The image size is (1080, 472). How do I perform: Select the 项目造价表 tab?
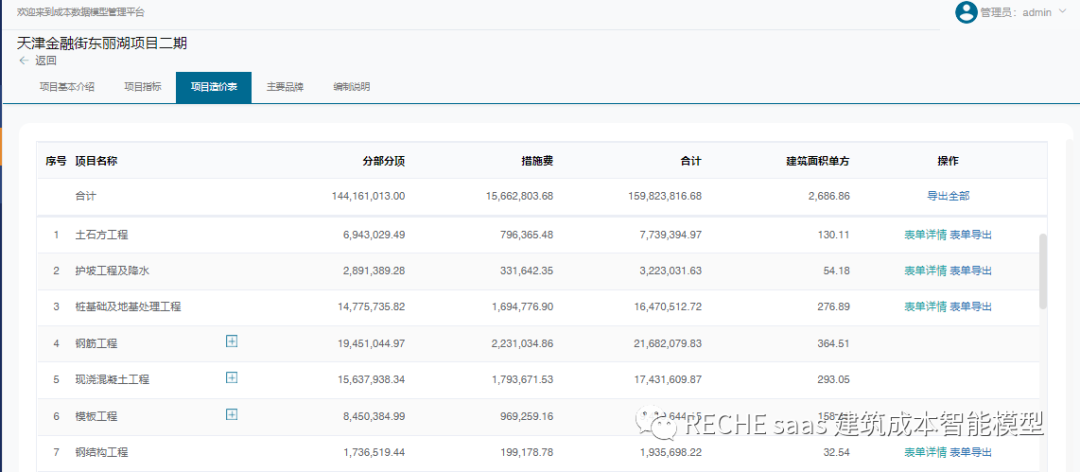(214, 87)
